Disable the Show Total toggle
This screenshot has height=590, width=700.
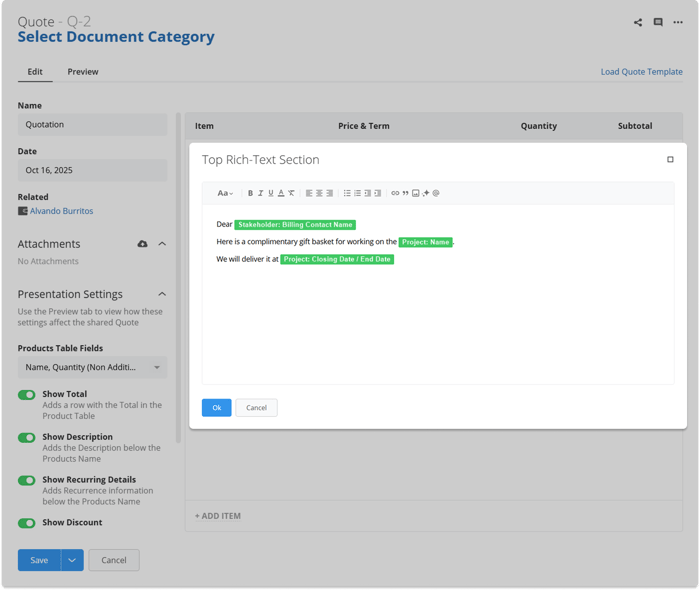(27, 395)
